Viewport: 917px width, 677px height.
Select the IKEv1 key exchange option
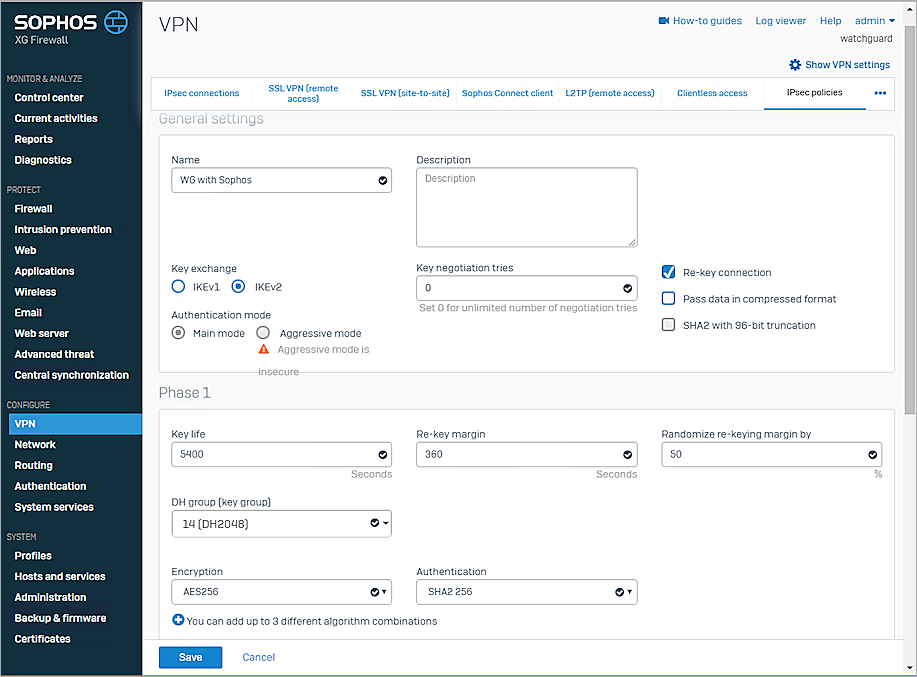coord(178,287)
